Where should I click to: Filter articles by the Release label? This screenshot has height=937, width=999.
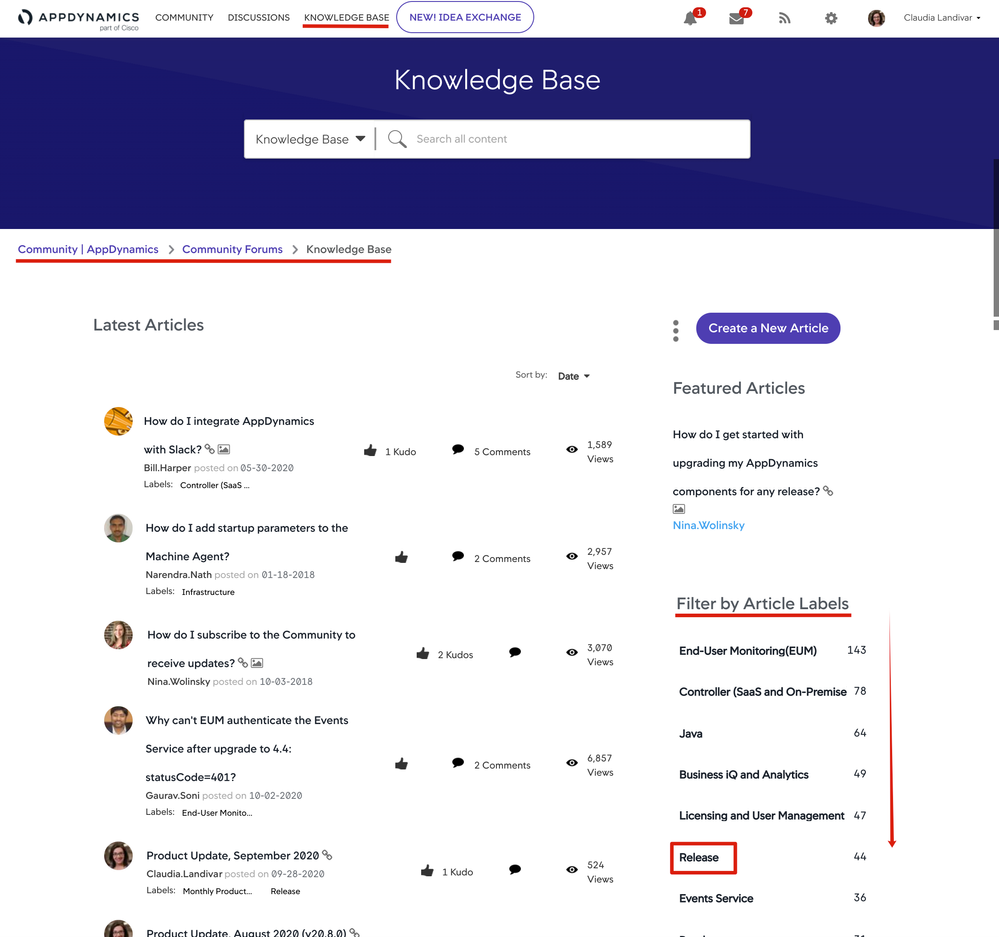[x=699, y=857]
